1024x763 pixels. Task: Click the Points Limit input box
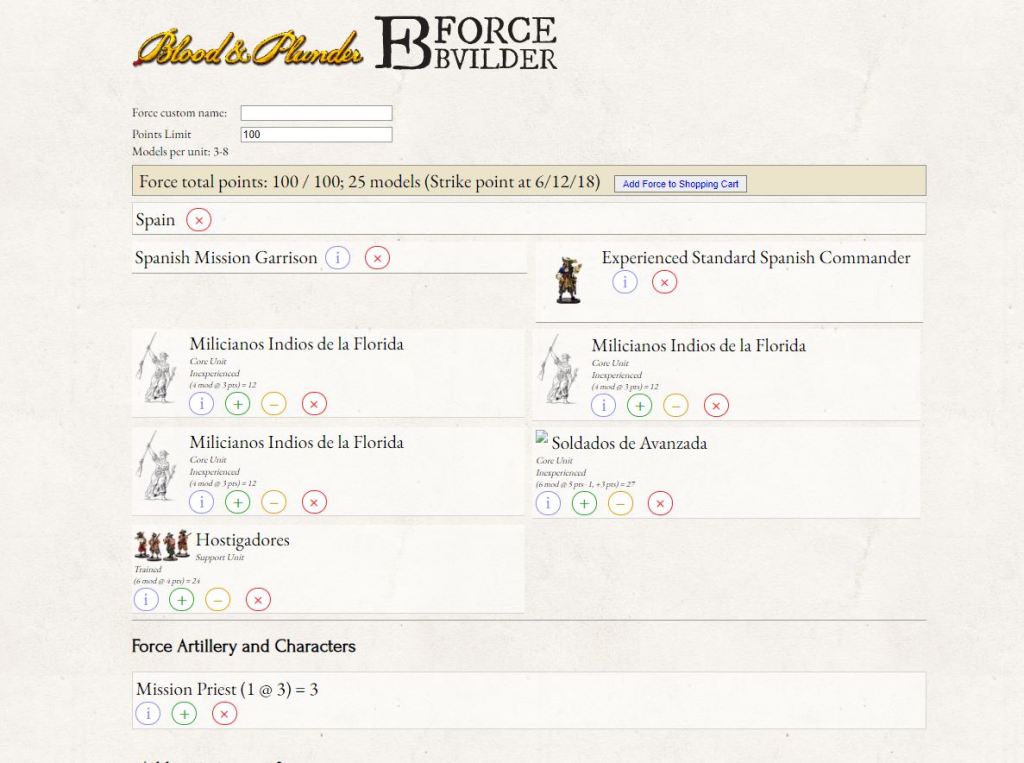316,134
